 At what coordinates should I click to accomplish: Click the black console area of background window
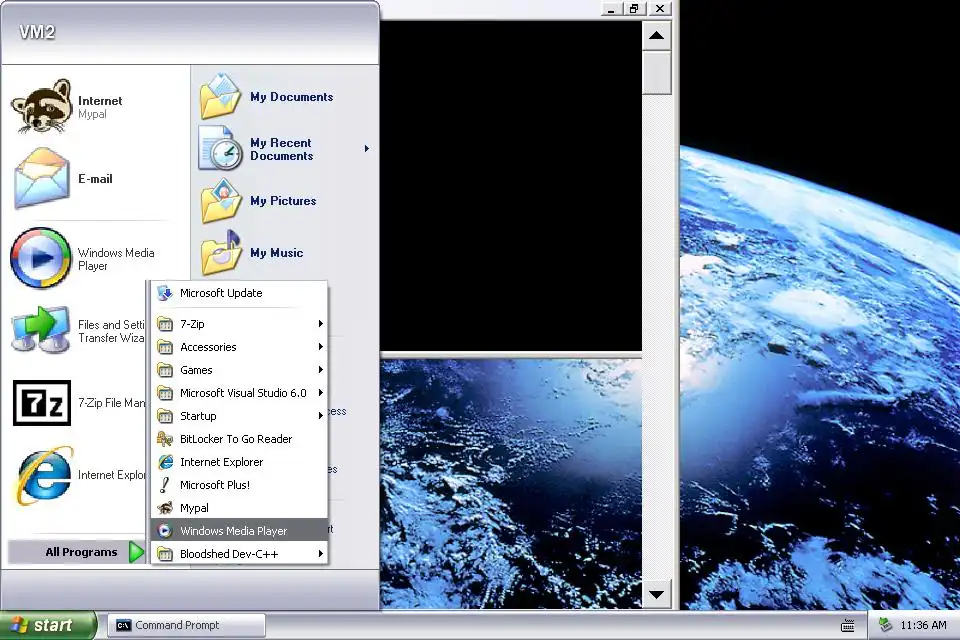pyautogui.click(x=511, y=186)
